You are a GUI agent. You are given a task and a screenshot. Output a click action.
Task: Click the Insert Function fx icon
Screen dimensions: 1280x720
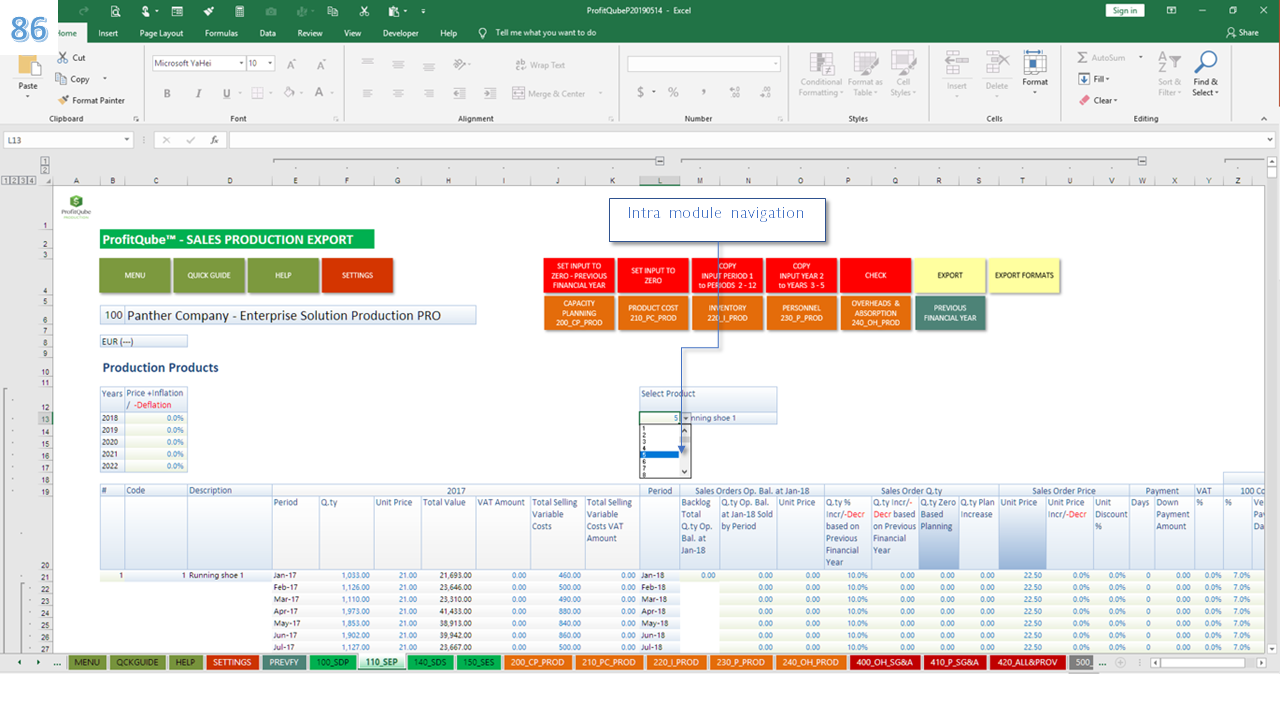click(x=214, y=140)
